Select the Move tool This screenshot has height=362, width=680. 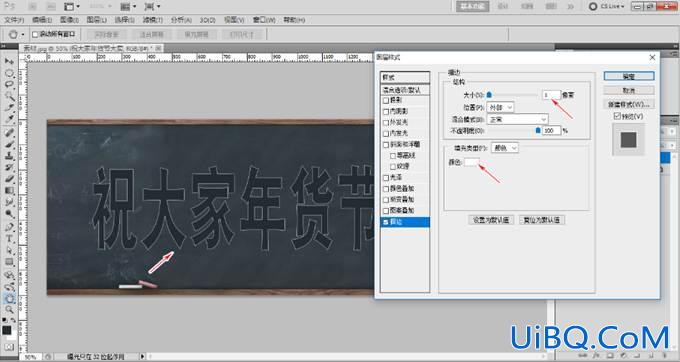(x=9, y=62)
